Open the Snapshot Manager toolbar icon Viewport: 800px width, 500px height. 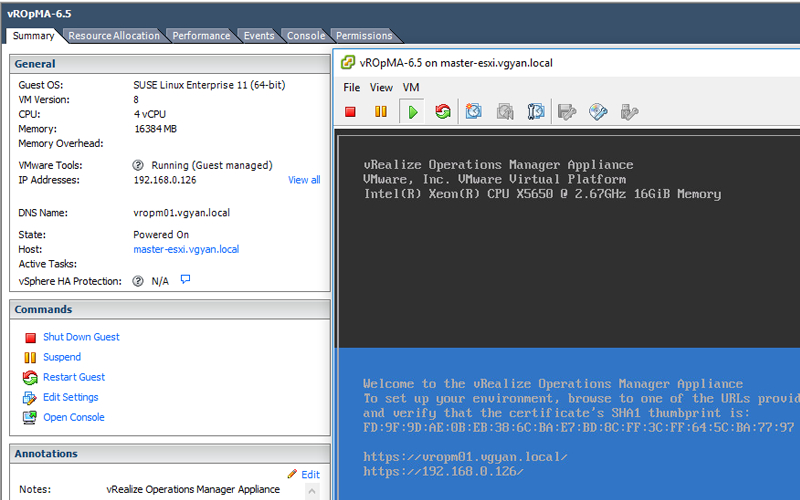pos(536,112)
